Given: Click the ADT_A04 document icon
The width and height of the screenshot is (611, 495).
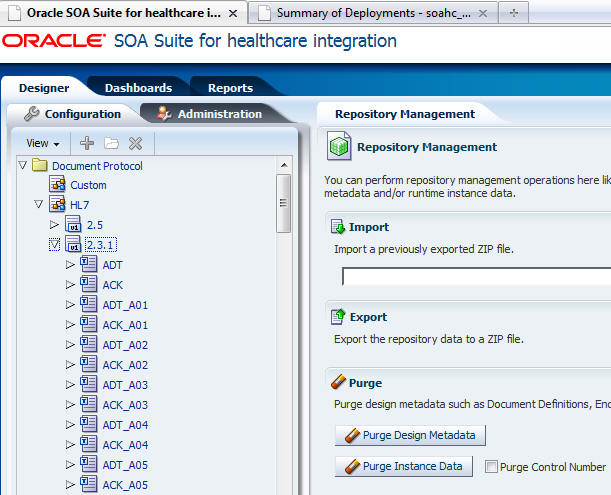Looking at the screenshot, I should (89, 424).
